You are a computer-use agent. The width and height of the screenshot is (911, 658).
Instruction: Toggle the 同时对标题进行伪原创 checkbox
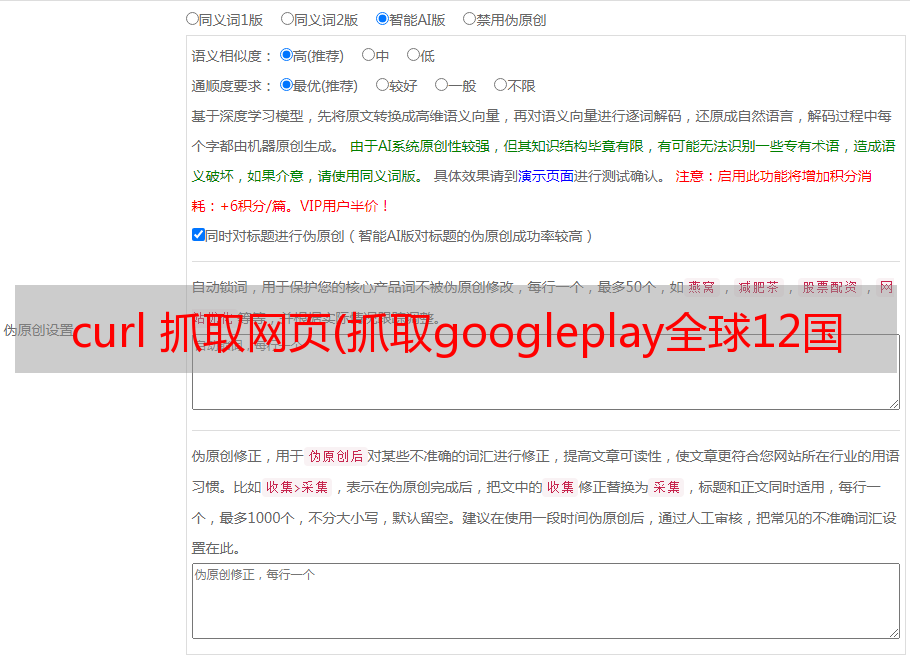point(198,236)
